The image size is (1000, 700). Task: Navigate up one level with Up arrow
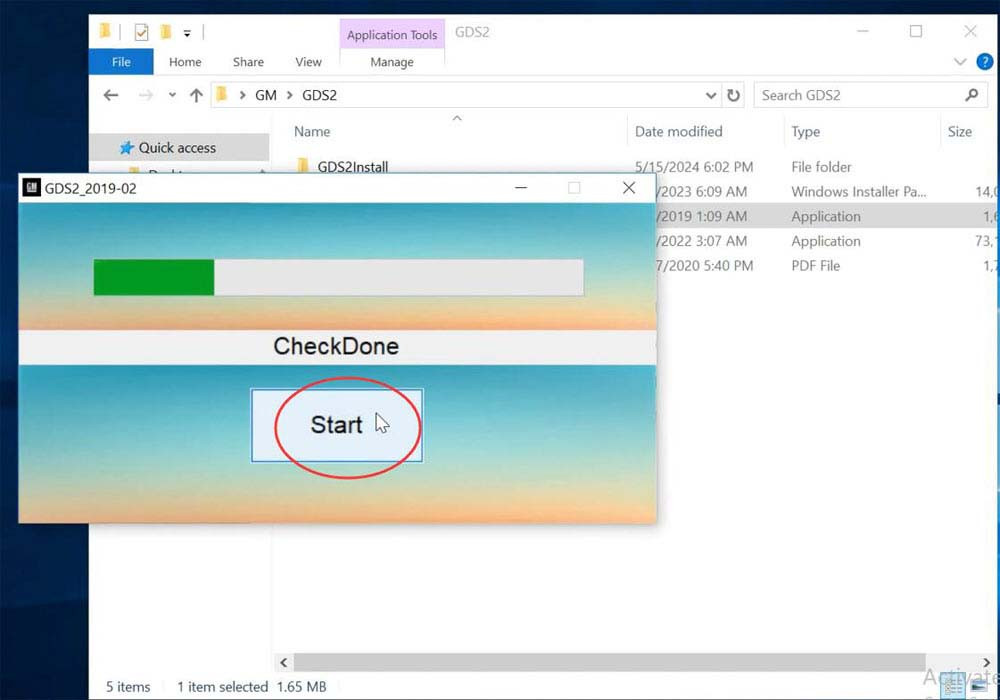196,95
